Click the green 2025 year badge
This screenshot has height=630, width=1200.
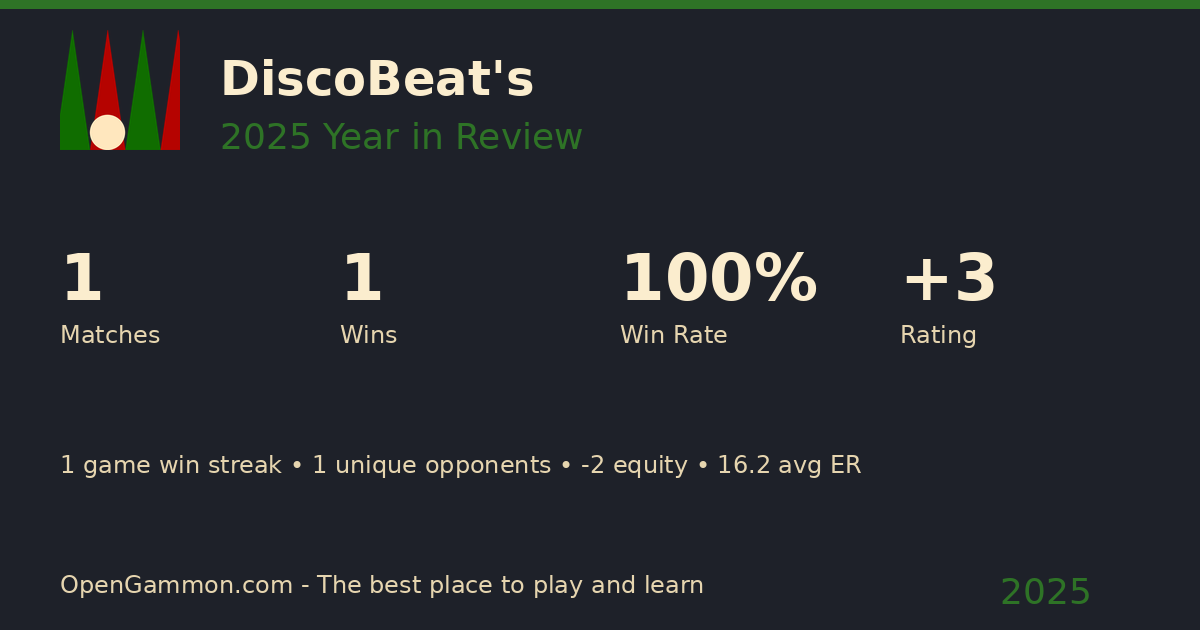pos(1045,593)
